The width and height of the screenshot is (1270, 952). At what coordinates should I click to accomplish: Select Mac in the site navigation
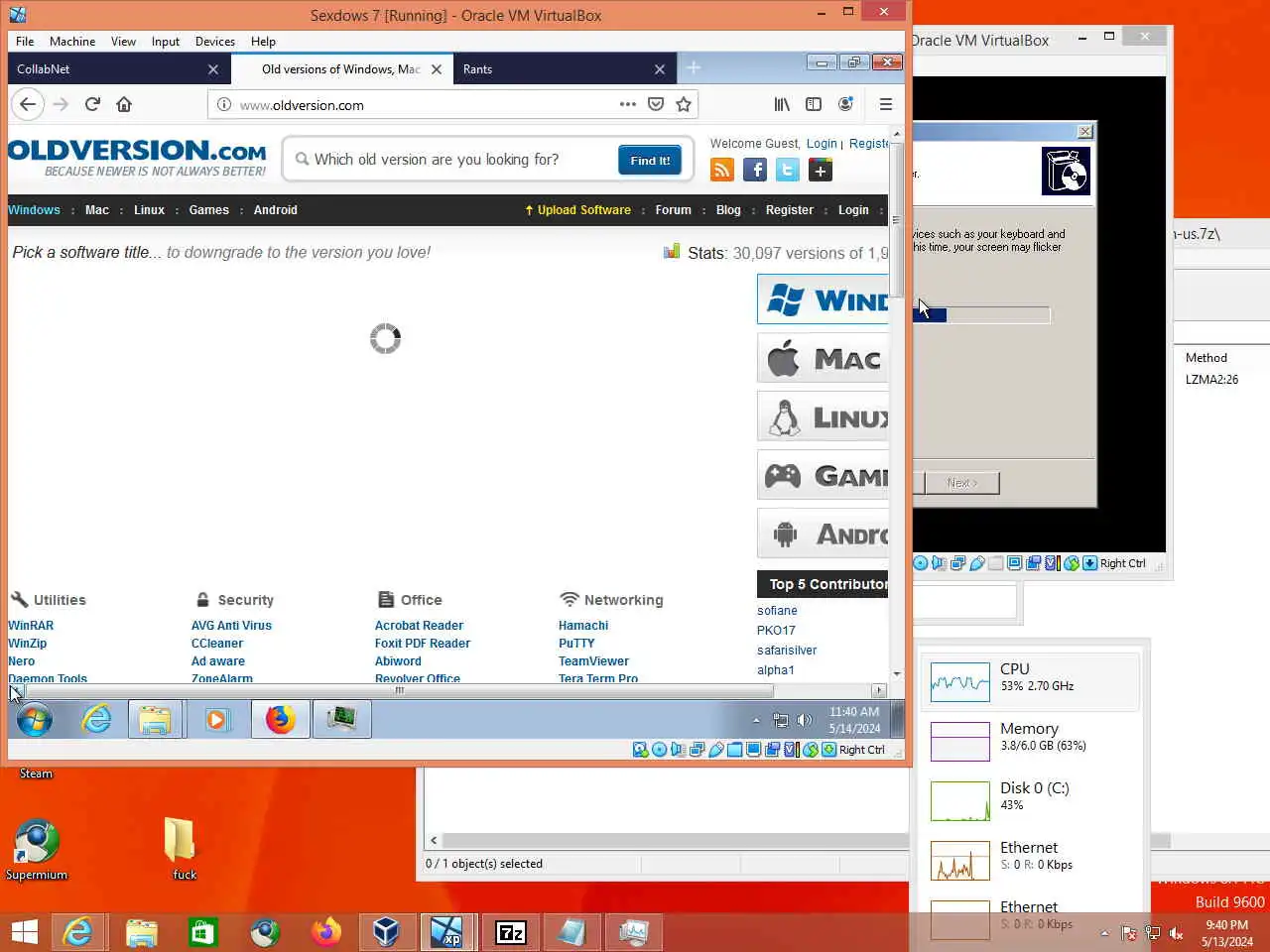click(97, 210)
